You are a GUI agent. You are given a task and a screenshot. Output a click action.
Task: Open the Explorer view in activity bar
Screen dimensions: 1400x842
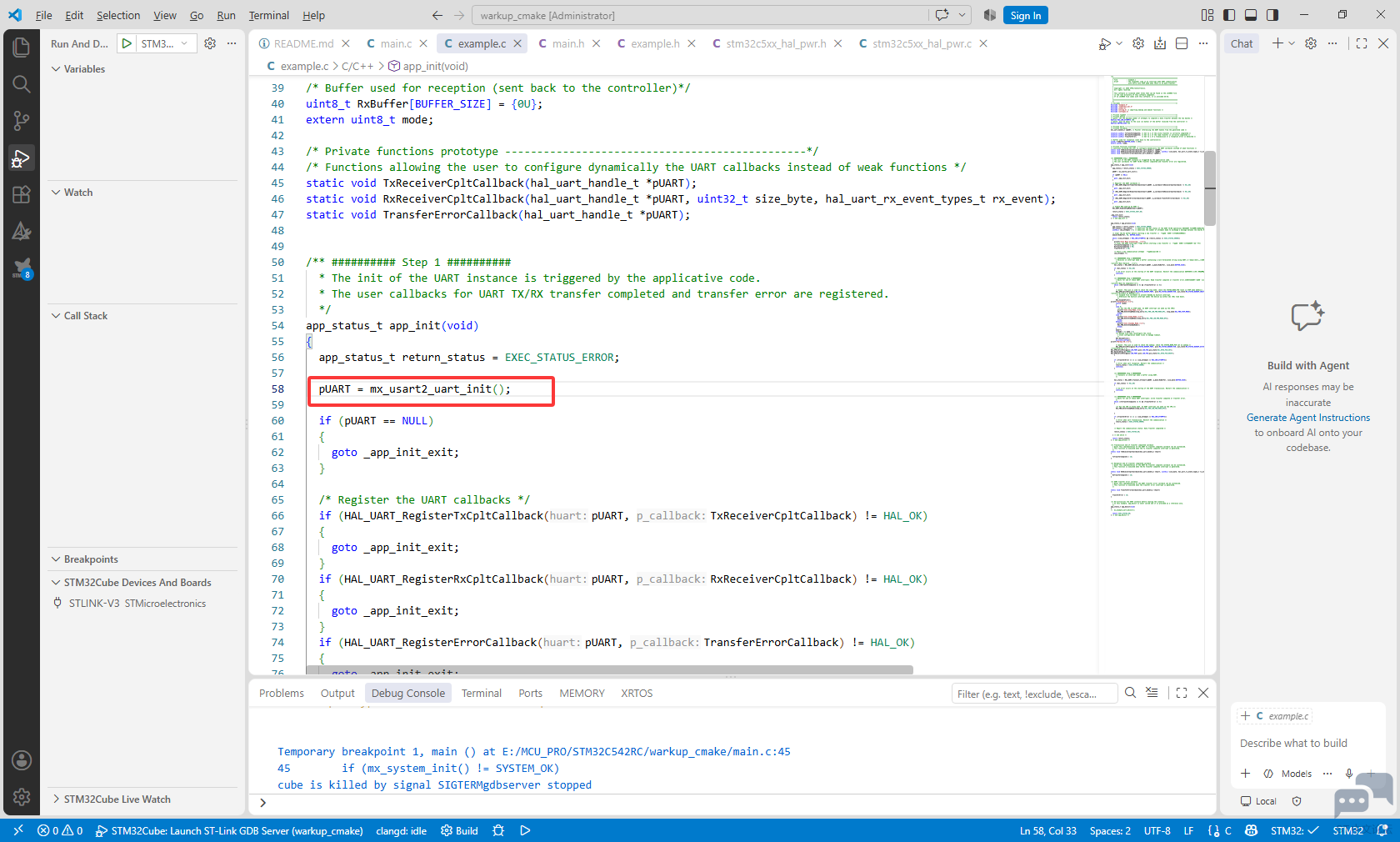[22, 47]
